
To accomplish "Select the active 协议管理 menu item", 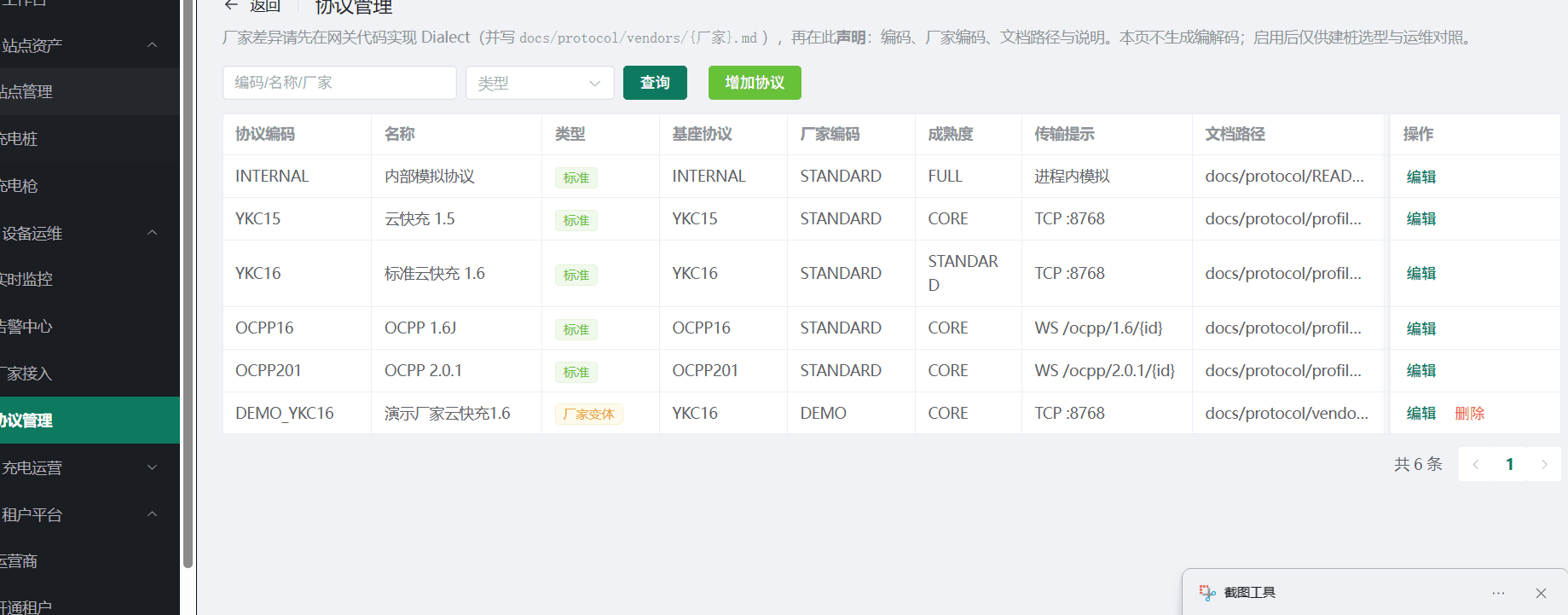I will tap(90, 420).
